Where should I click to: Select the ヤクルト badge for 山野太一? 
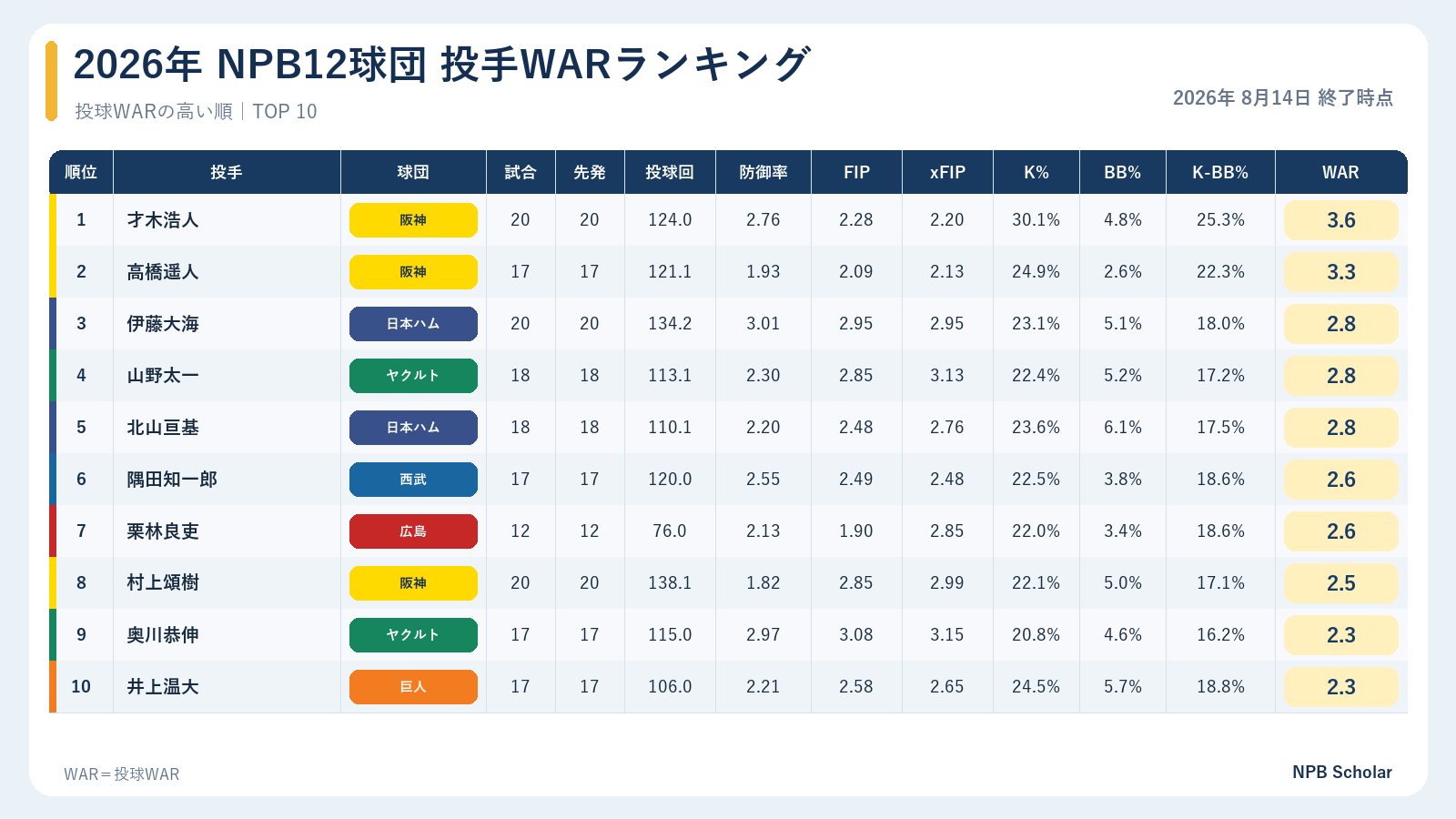(413, 376)
